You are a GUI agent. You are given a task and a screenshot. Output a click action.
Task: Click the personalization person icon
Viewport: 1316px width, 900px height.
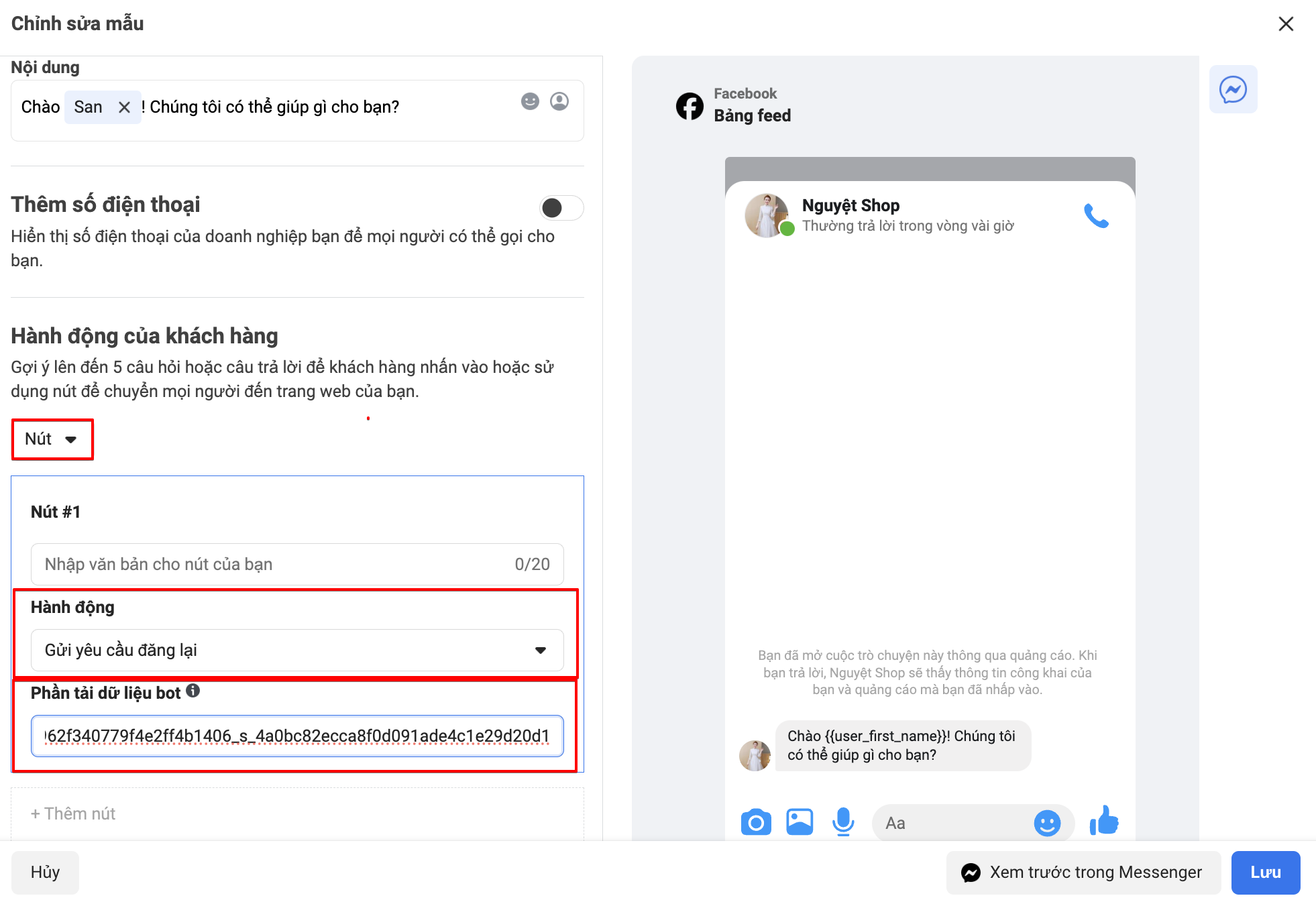point(559,101)
